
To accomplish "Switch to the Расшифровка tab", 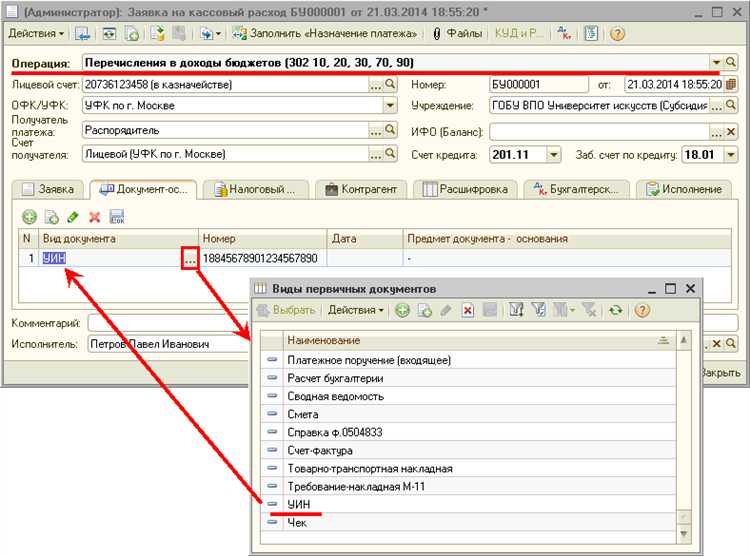I will tap(467, 189).
